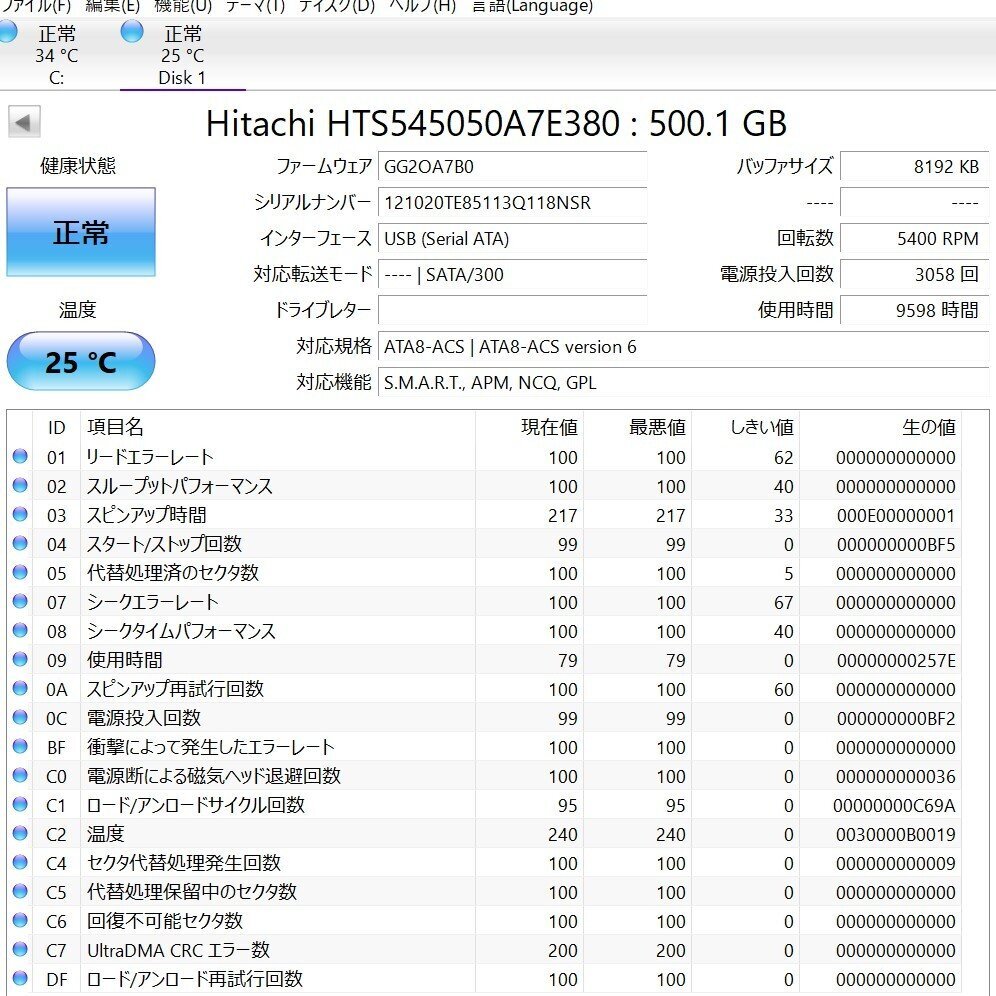Click raw value 00000000C69A
Viewport: 996px width, 996px height.
(894, 805)
